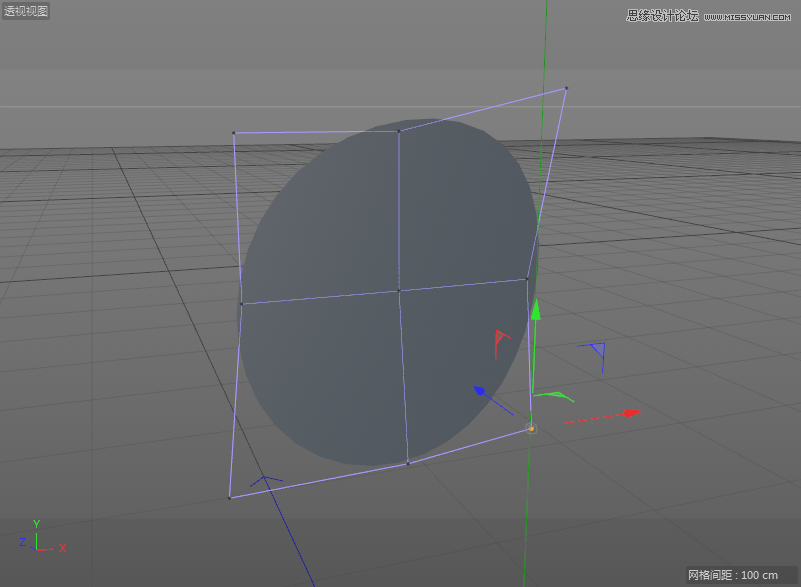
Task: Select the top-left corner point of cage
Action: coord(234,133)
